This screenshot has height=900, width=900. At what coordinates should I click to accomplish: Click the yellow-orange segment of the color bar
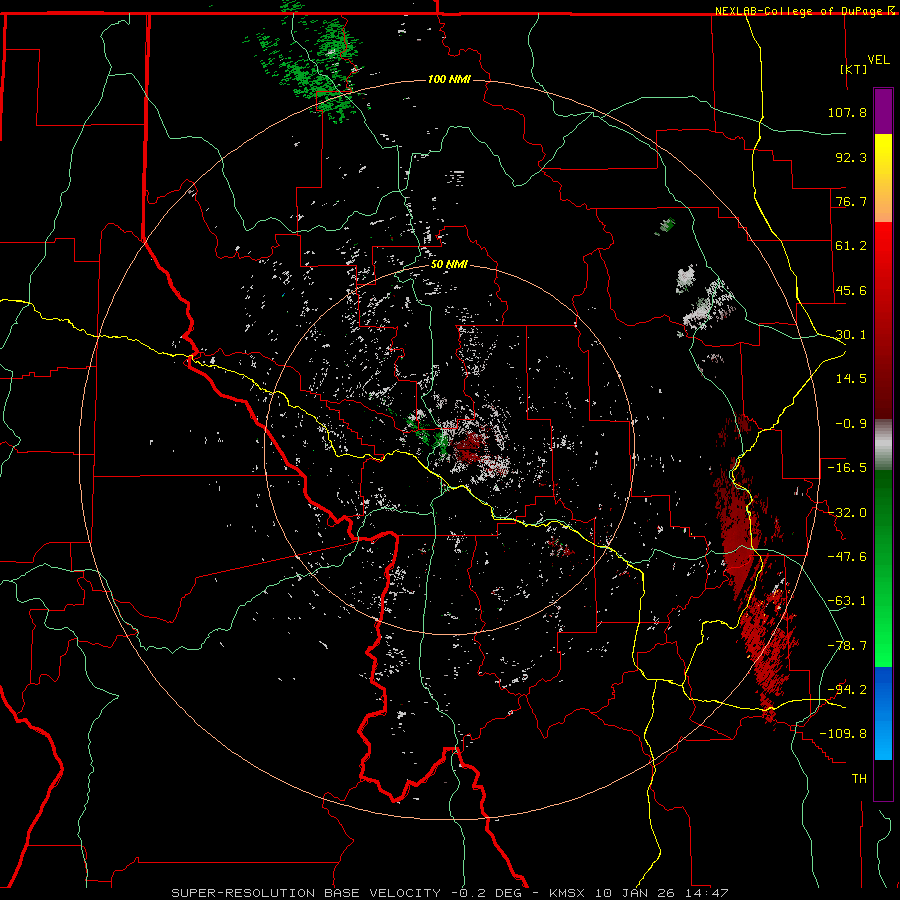883,178
